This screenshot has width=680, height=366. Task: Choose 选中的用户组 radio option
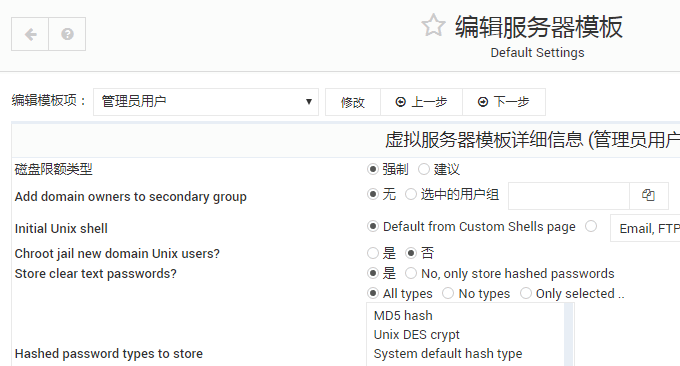[411, 194]
